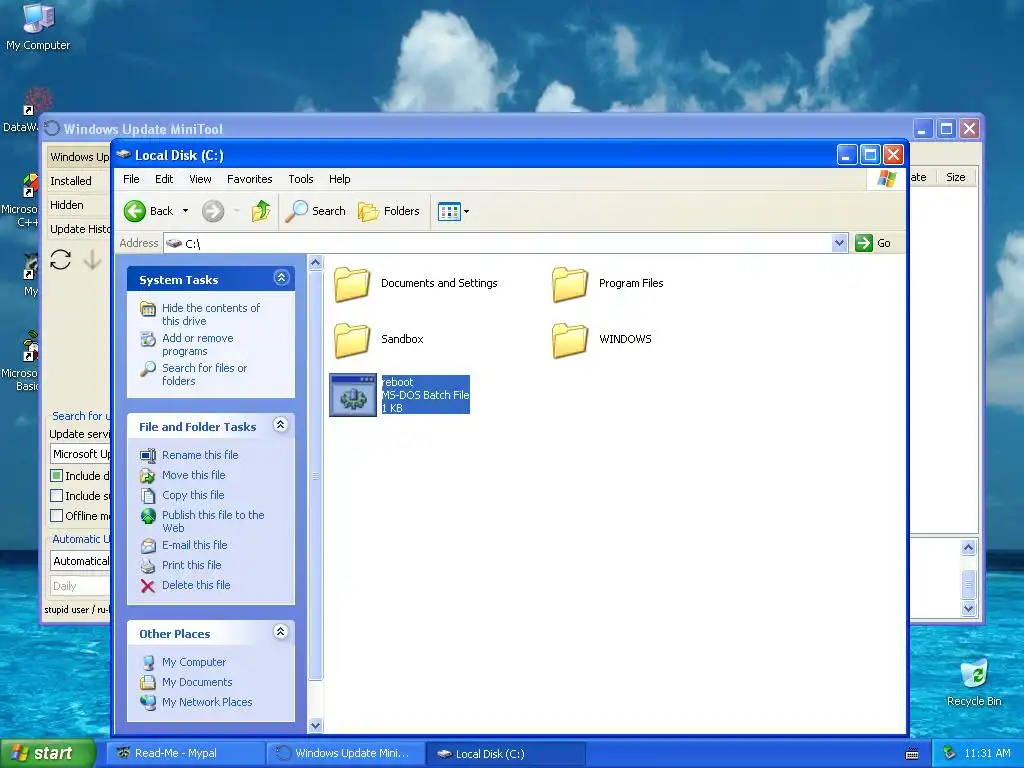
Task: Open My Computer in Other Places
Action: point(193,662)
